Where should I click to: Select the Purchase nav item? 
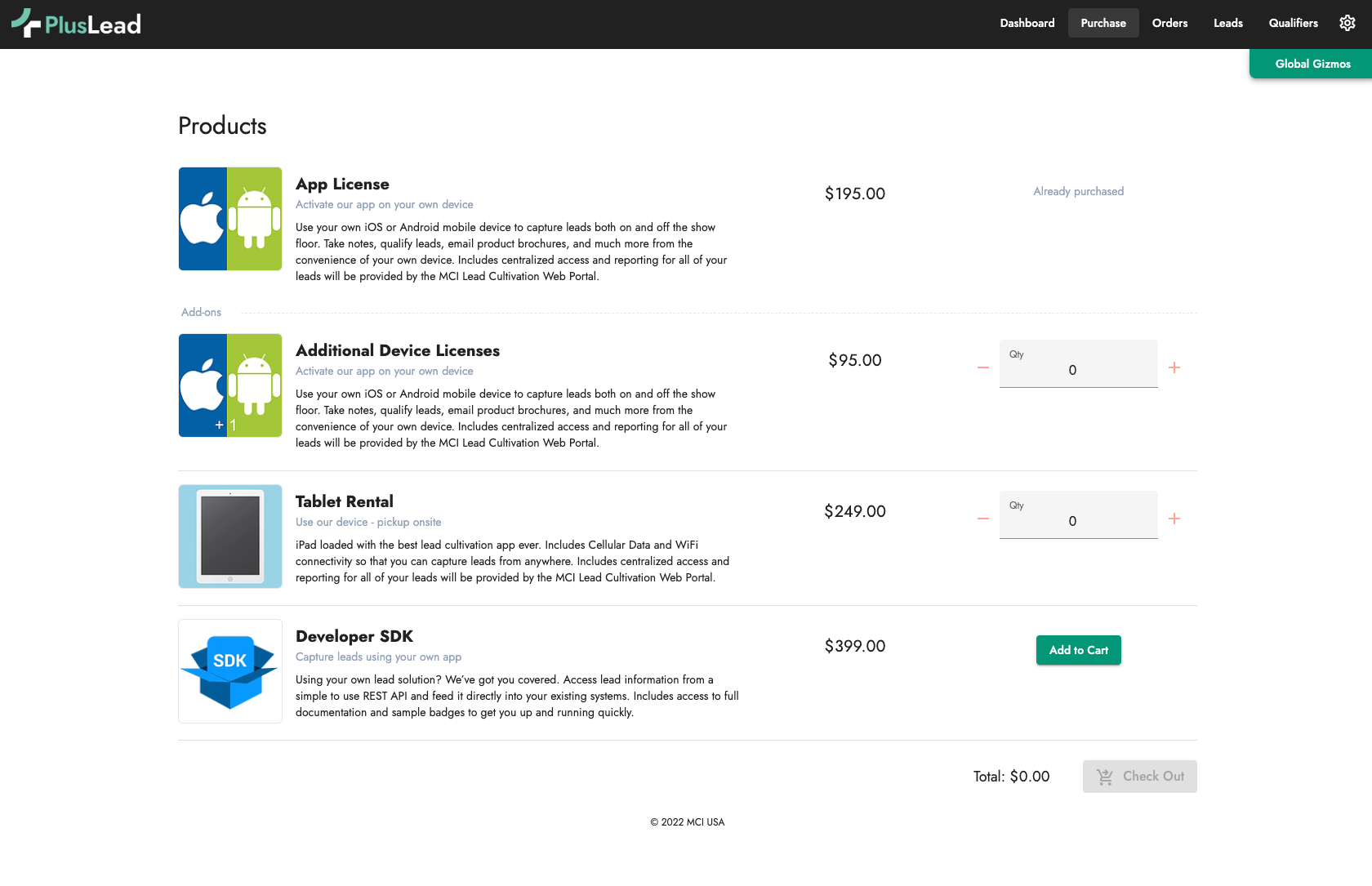(1103, 23)
